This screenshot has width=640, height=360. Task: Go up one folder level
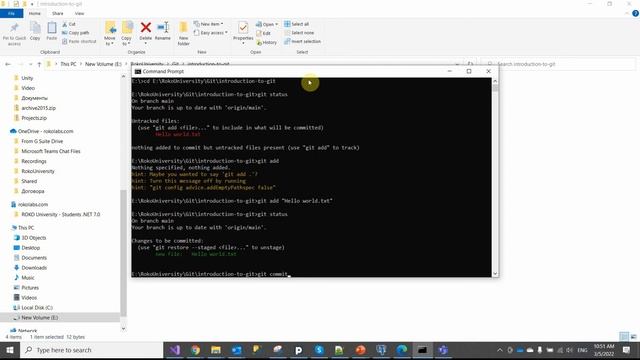pos(39,64)
